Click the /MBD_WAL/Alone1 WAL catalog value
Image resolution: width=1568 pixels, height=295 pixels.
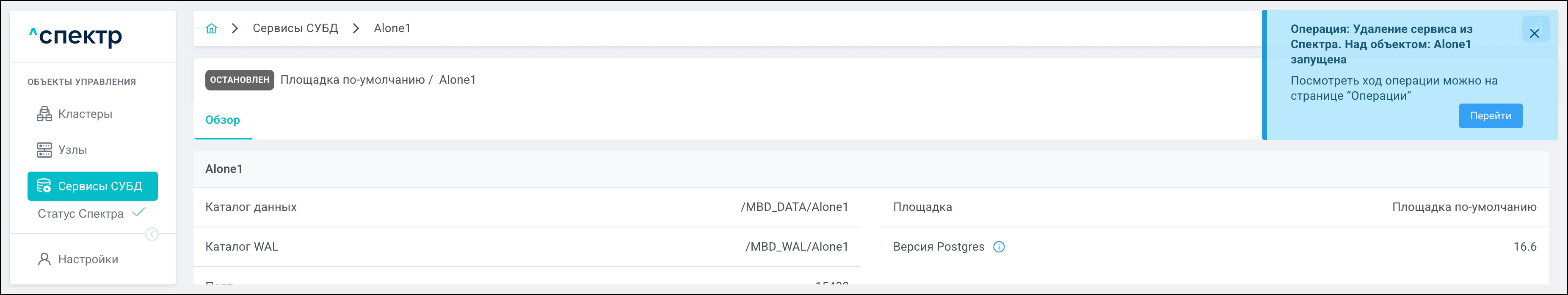[797, 247]
